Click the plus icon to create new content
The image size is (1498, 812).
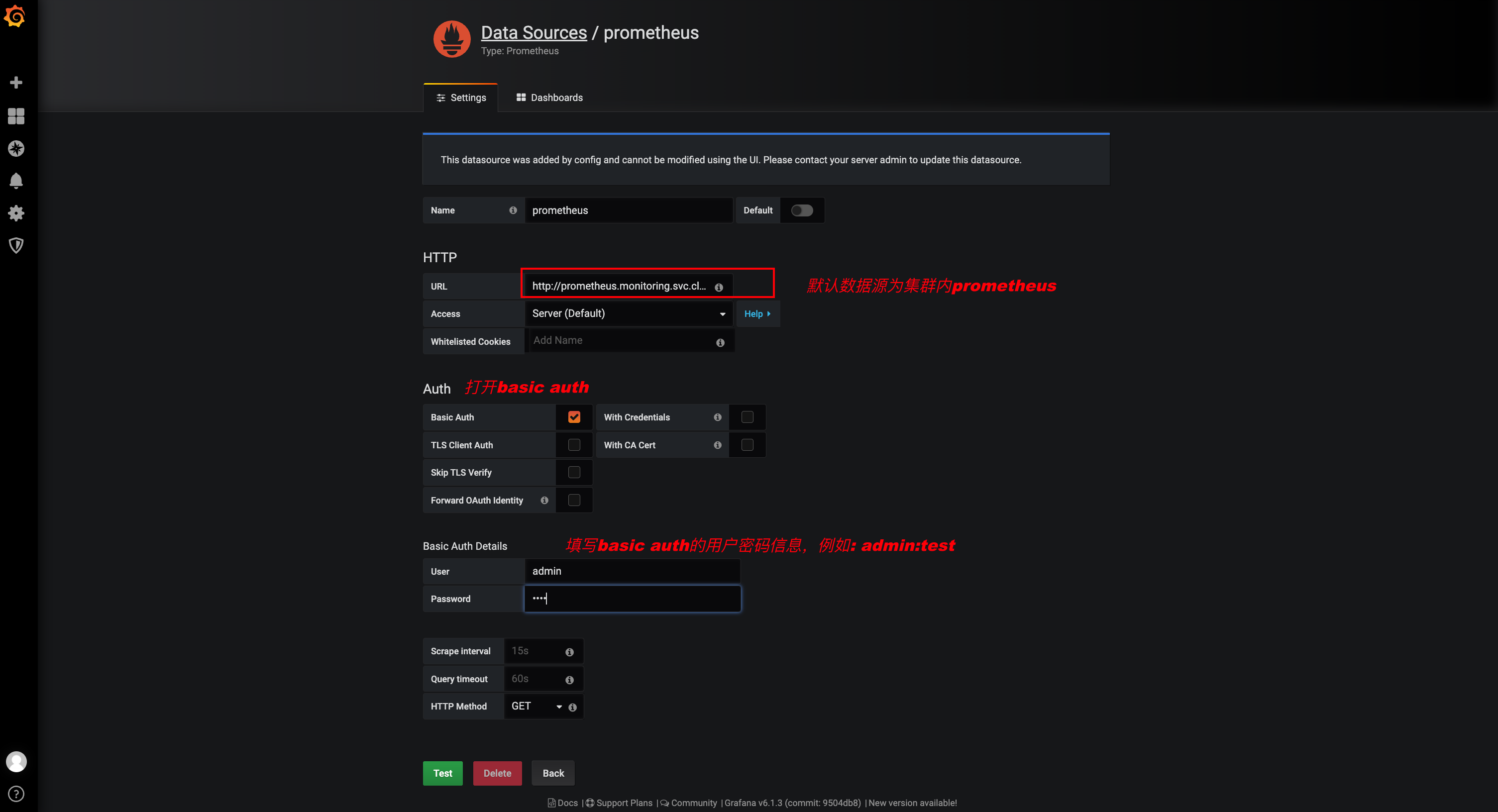(16, 82)
